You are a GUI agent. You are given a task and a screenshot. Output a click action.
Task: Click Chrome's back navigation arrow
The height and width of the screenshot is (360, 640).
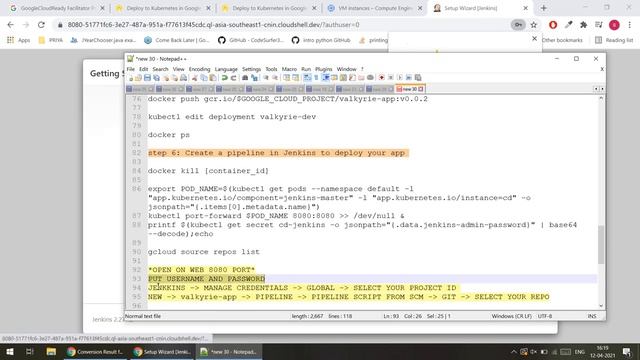click(11, 25)
